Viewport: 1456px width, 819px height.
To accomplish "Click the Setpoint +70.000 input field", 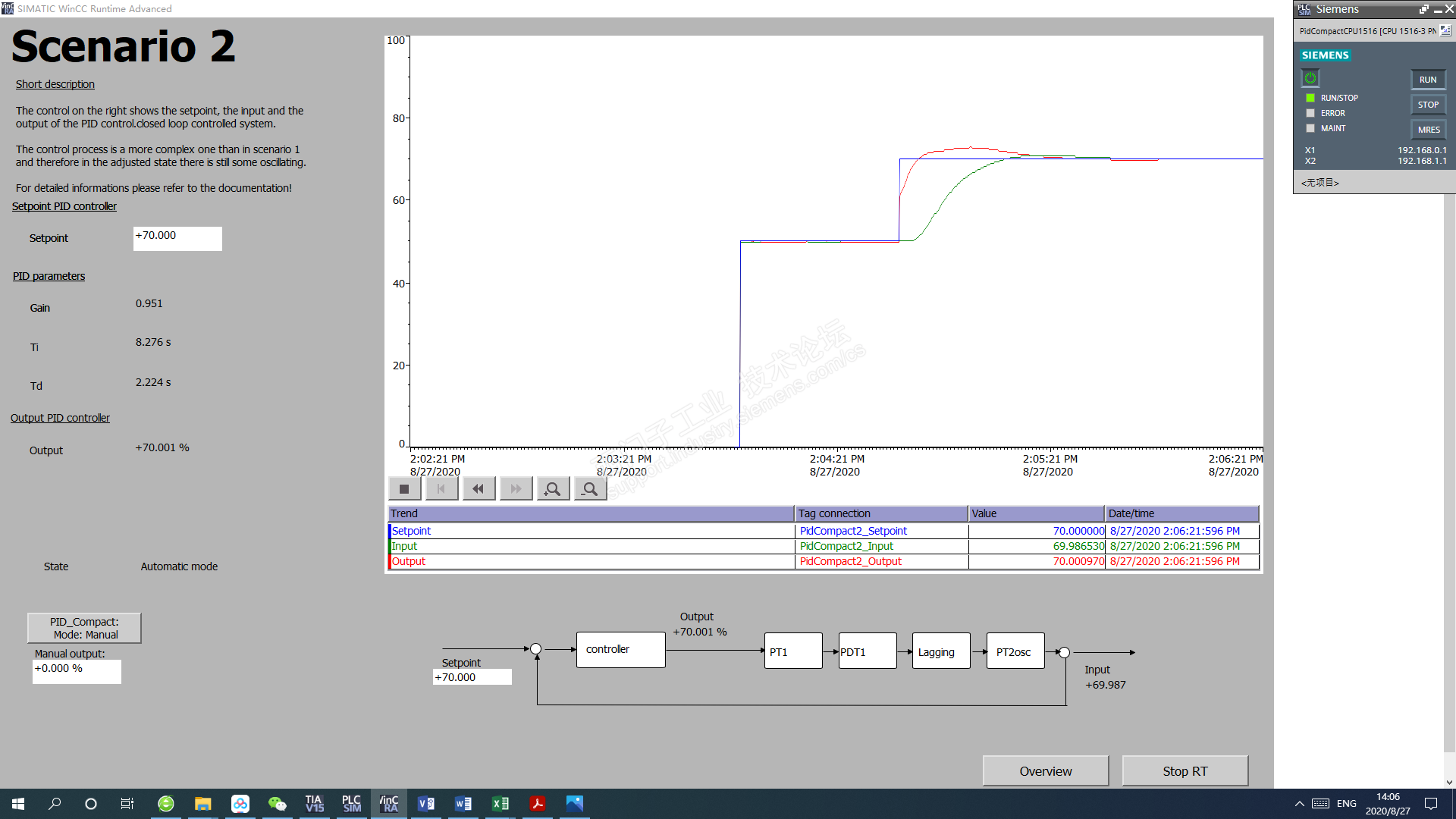I will pyautogui.click(x=177, y=238).
